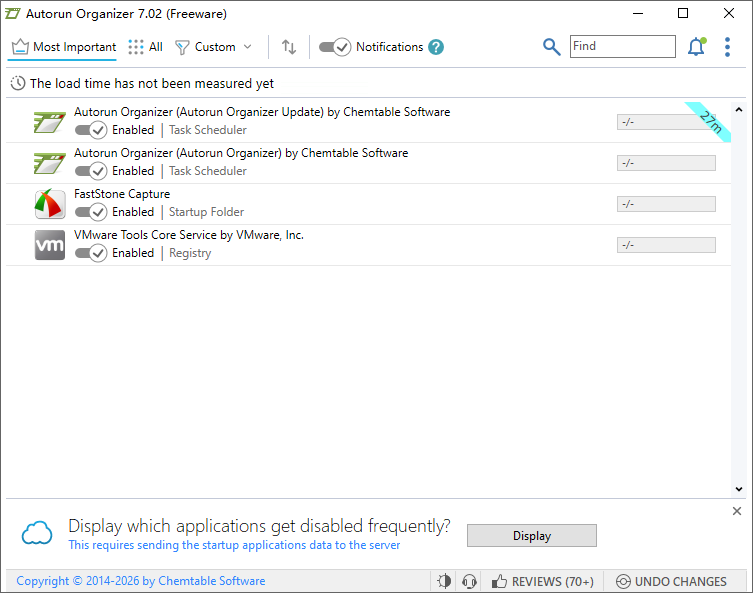Disable the Autorun Organizer (Autorun Organizer) toggle

click(91, 171)
